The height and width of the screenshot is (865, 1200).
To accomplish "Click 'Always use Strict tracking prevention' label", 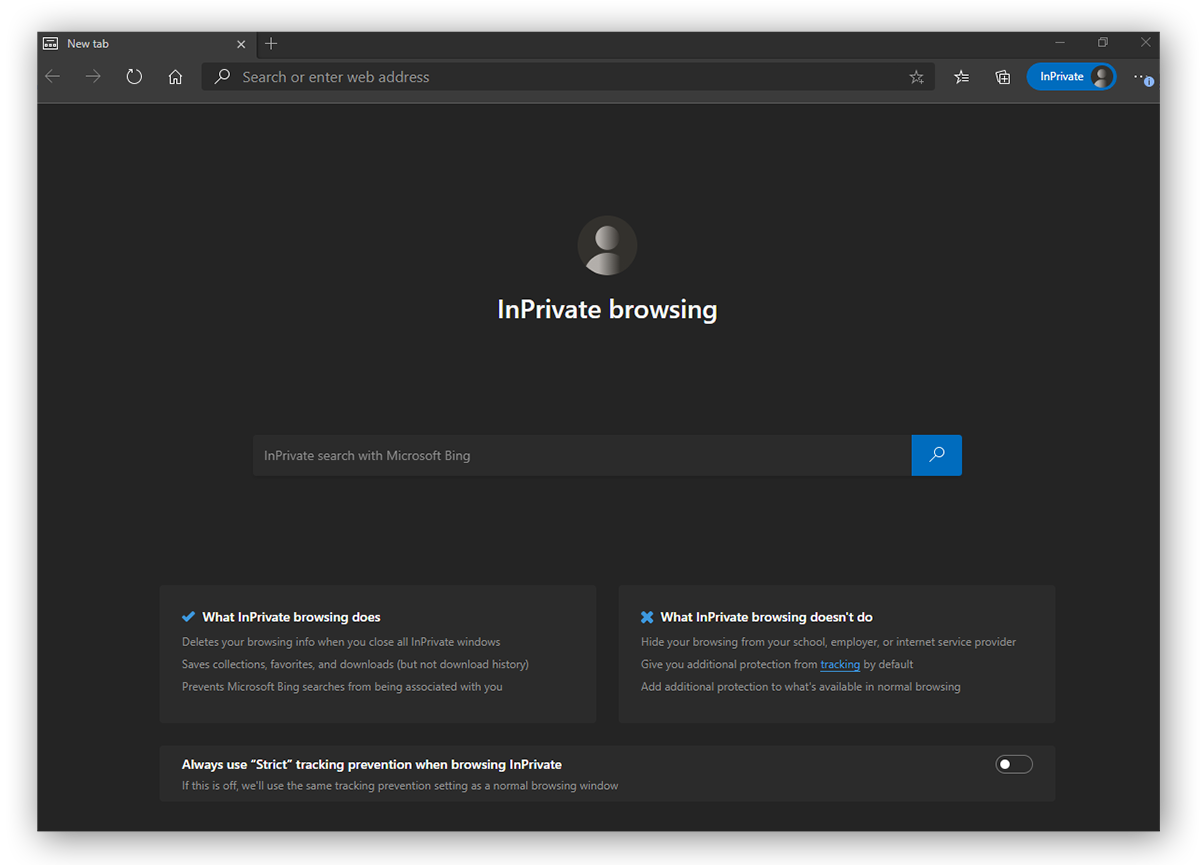I will point(372,764).
